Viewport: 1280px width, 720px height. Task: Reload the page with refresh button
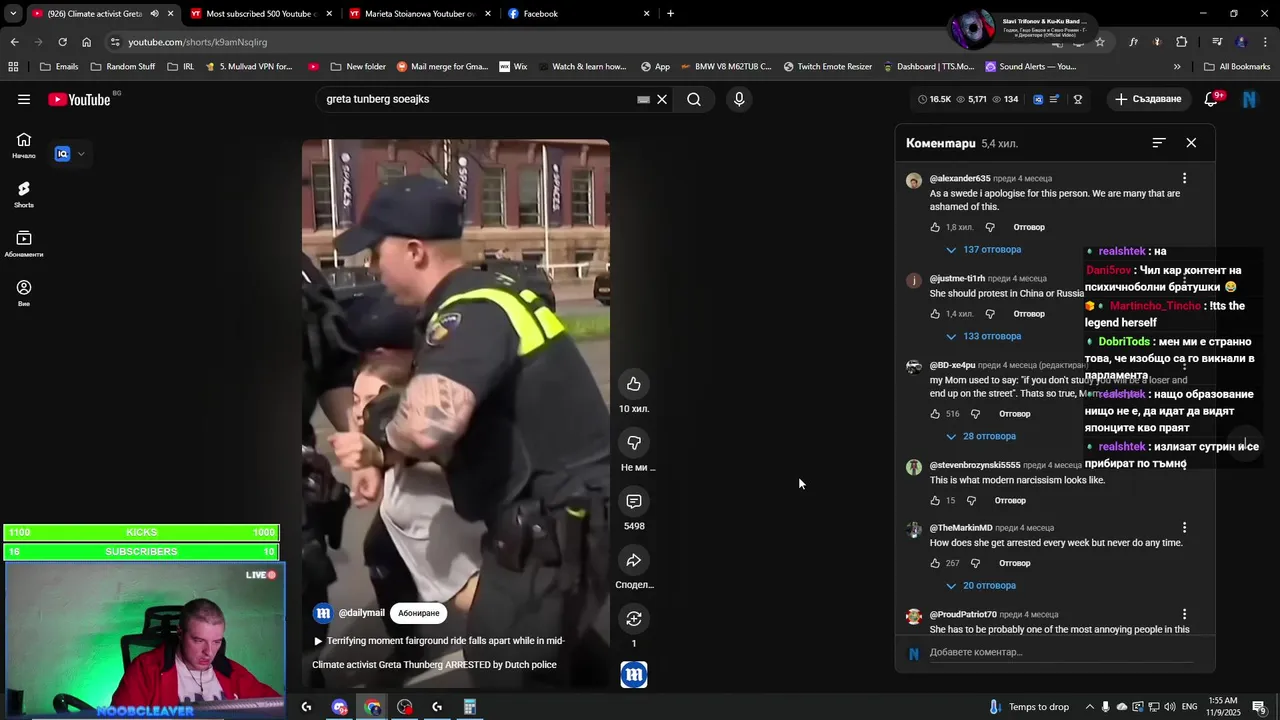[x=63, y=42]
